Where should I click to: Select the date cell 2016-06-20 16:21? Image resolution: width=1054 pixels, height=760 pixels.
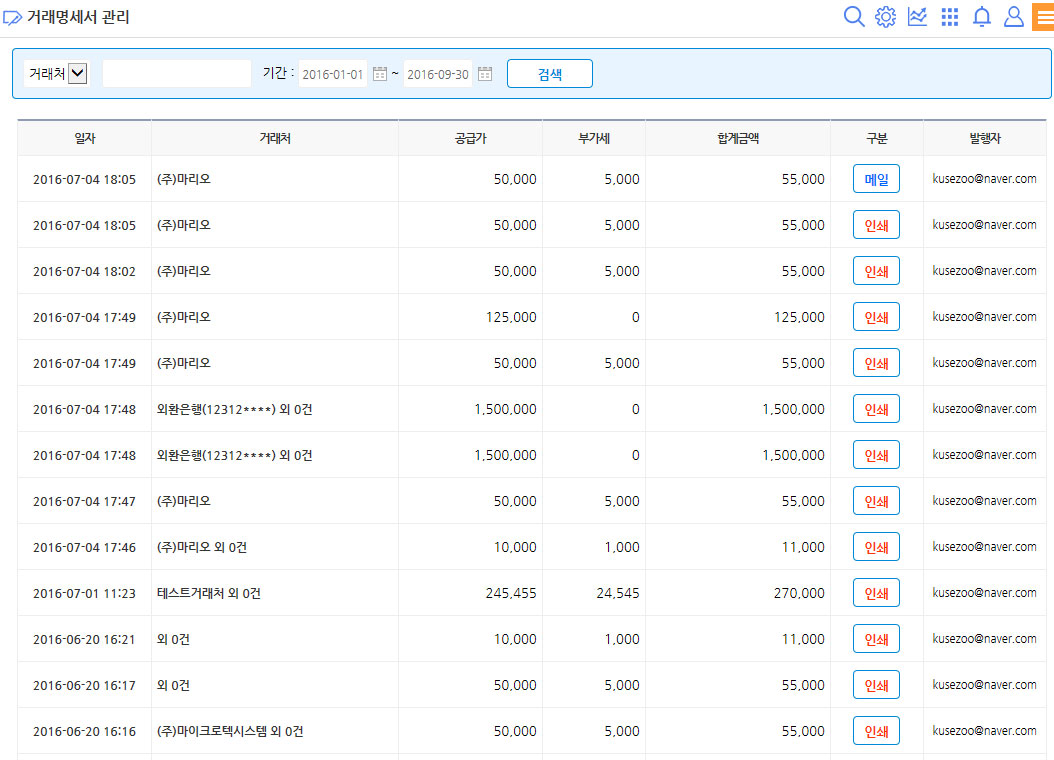(x=84, y=640)
